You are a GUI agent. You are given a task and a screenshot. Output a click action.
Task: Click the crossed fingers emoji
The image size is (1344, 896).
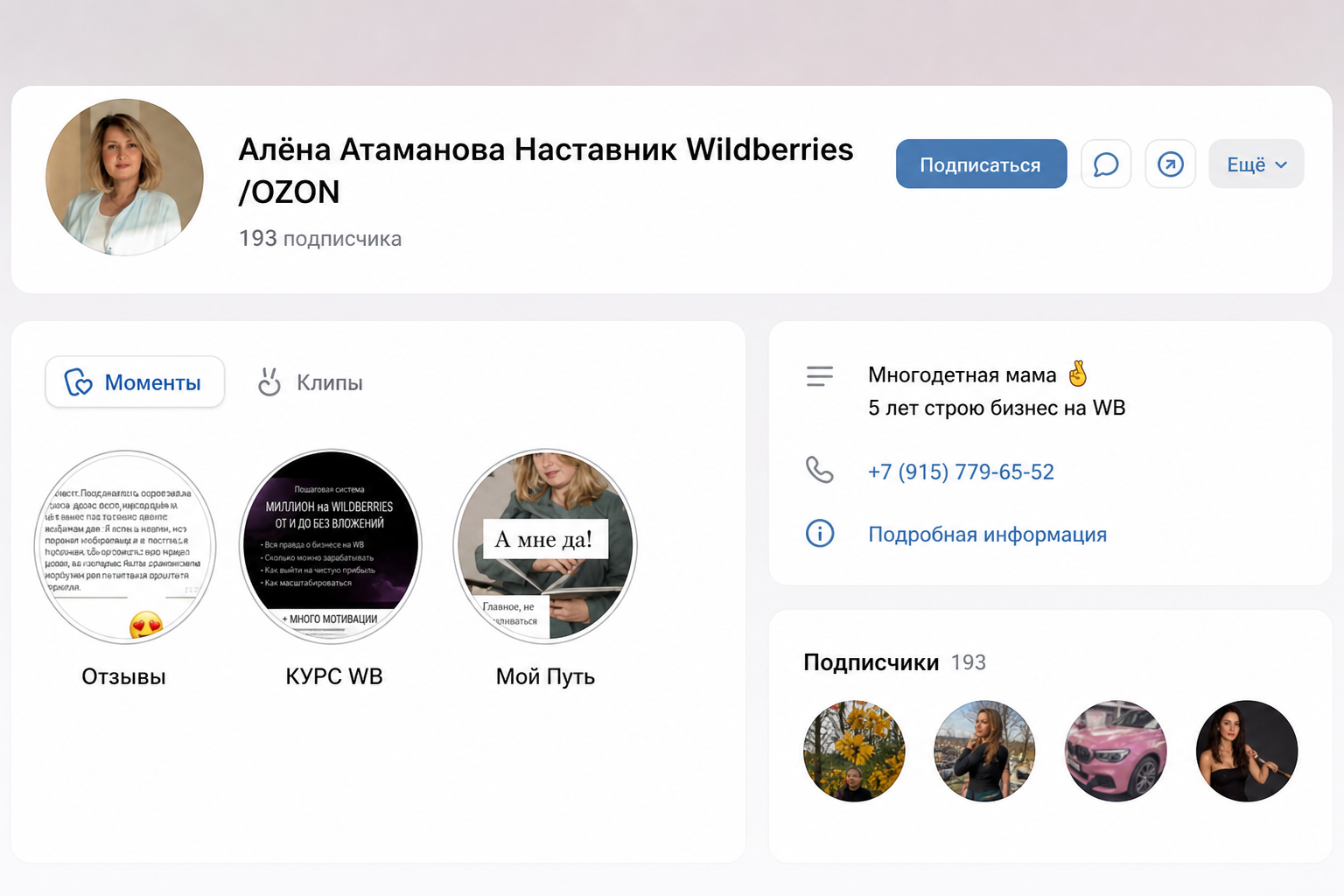coord(1078,374)
